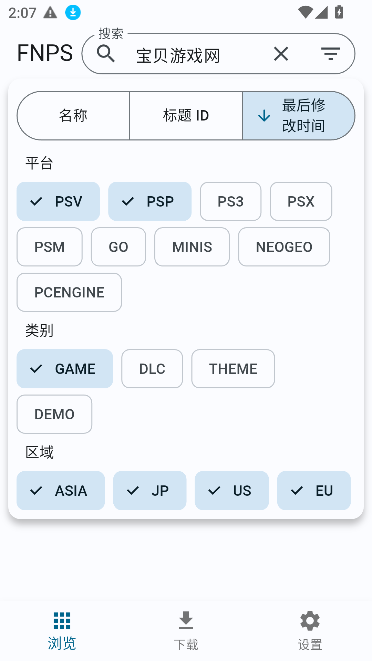Deselect the PSV platform chip

coord(58,202)
